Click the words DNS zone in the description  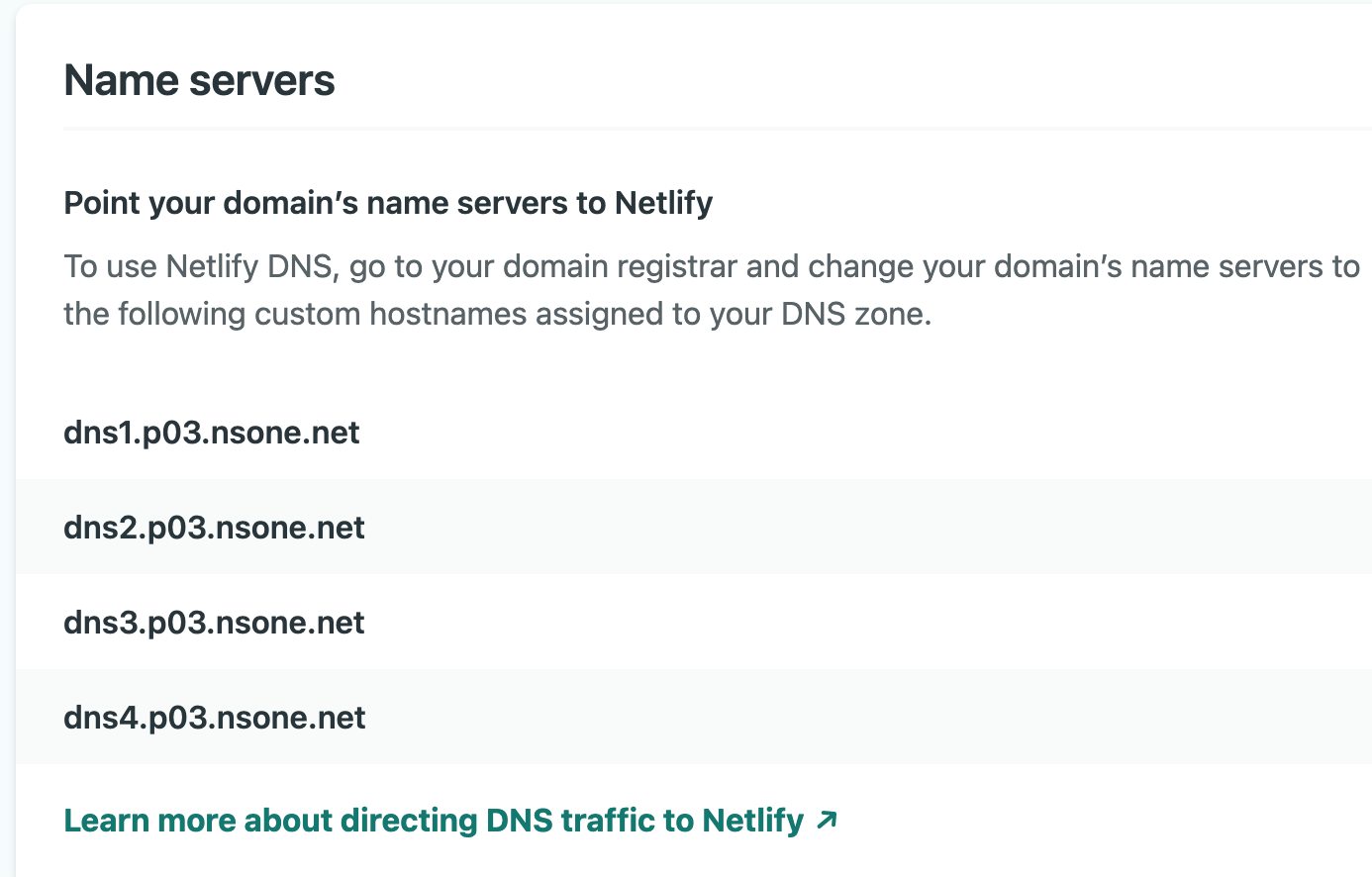[x=854, y=314]
